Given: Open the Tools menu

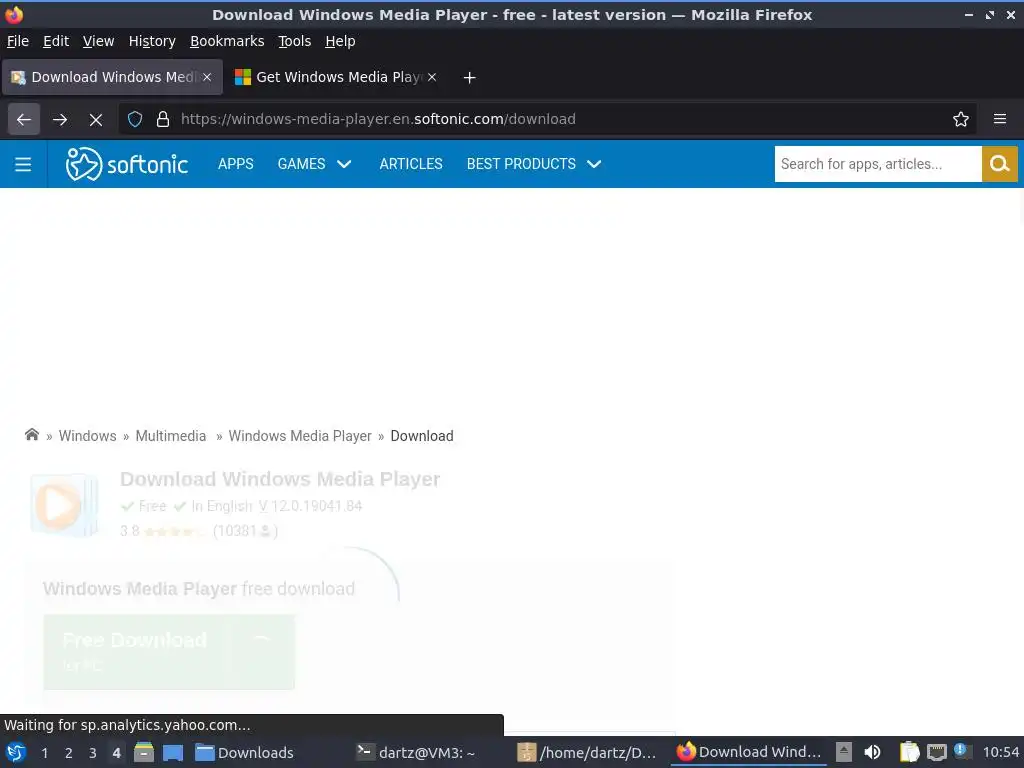Looking at the screenshot, I should coord(295,41).
